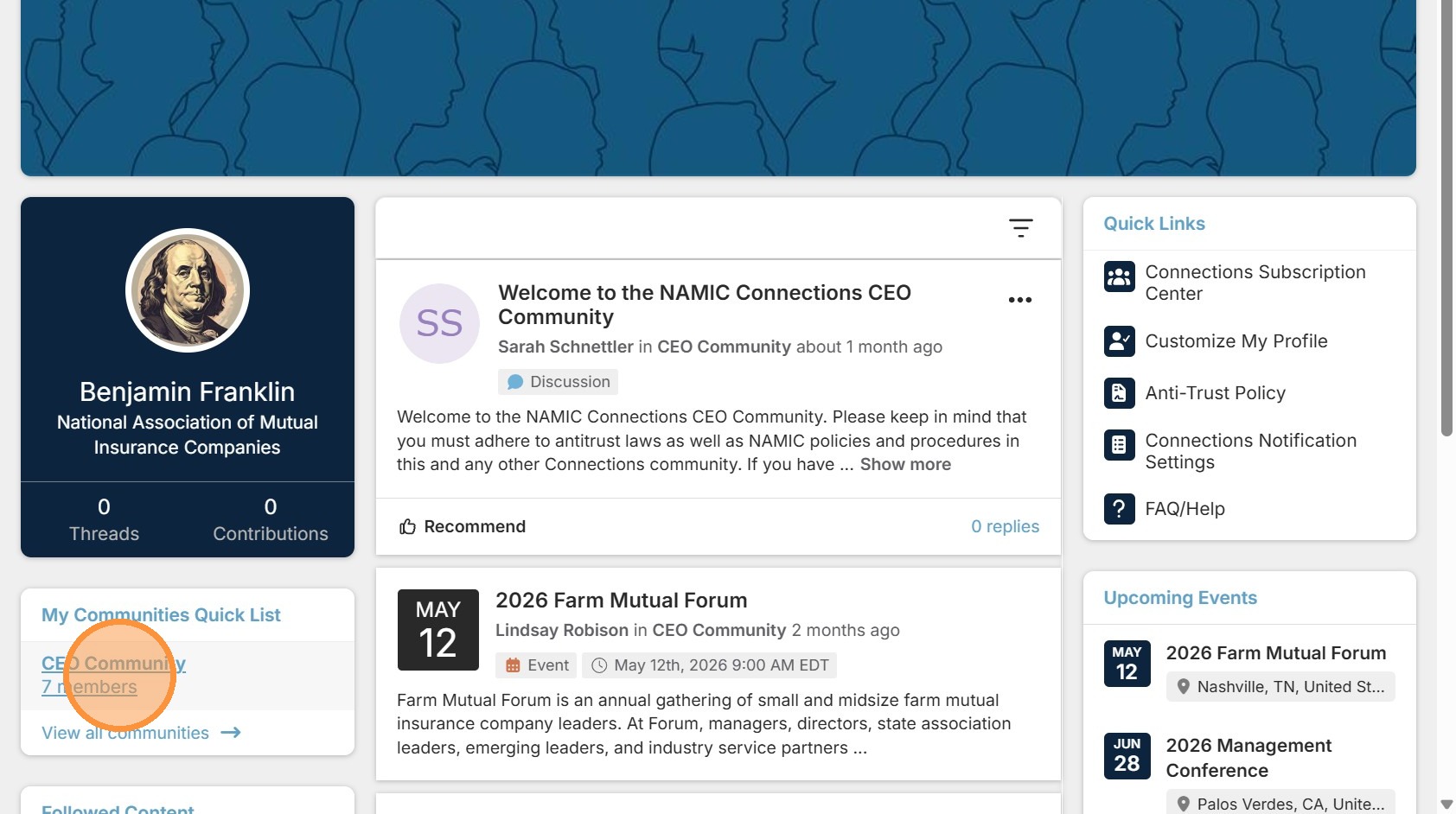This screenshot has height=814, width=1456.
Task: Open Benjamin Franklin profile picture
Action: pos(188,290)
